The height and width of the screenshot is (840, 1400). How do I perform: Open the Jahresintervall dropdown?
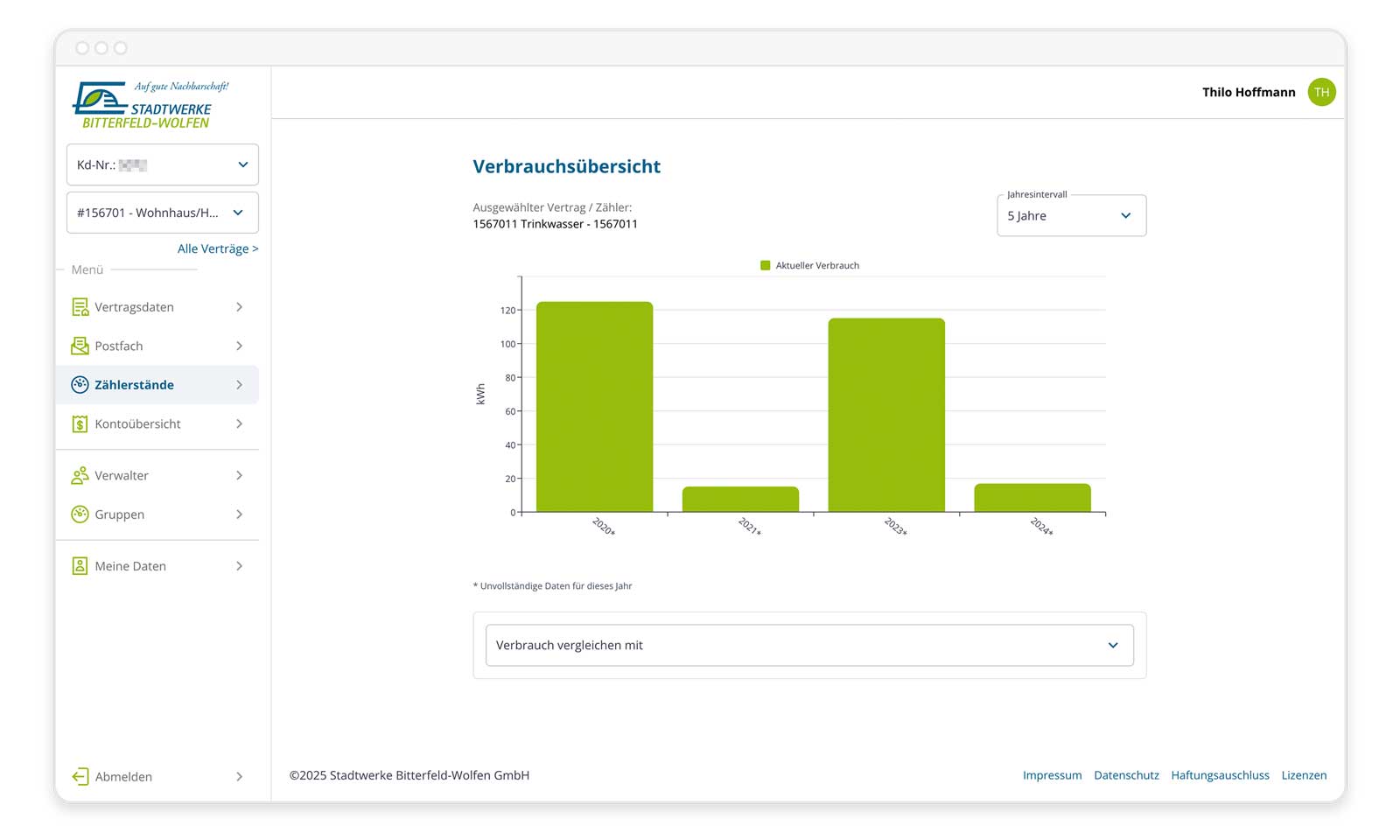point(1071,216)
